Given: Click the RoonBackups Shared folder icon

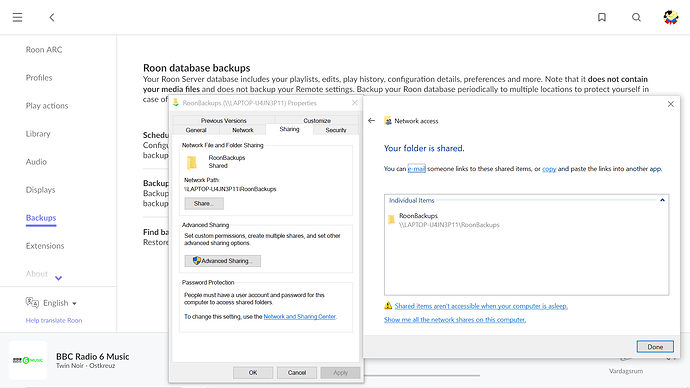Looking at the screenshot, I should (x=192, y=162).
